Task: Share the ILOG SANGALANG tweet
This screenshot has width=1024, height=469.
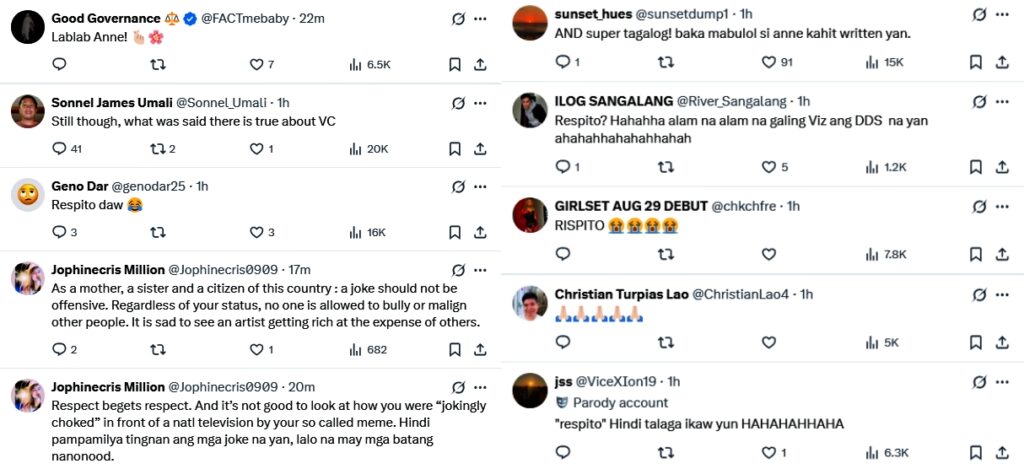Action: (x=1001, y=167)
